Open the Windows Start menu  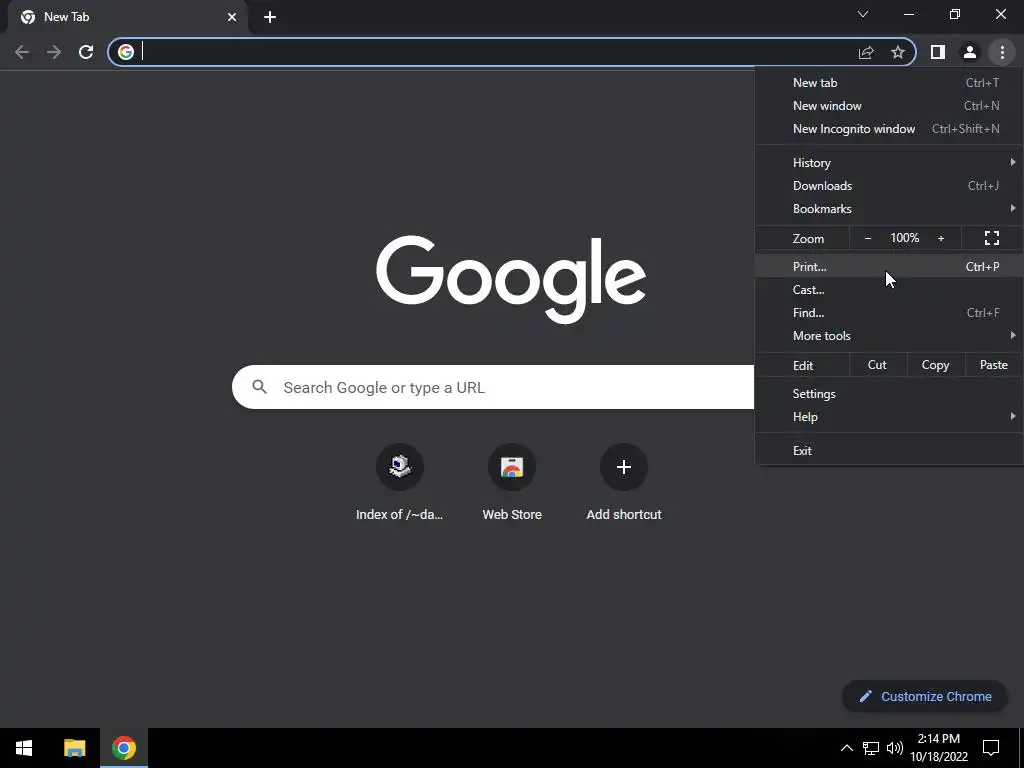click(24, 748)
